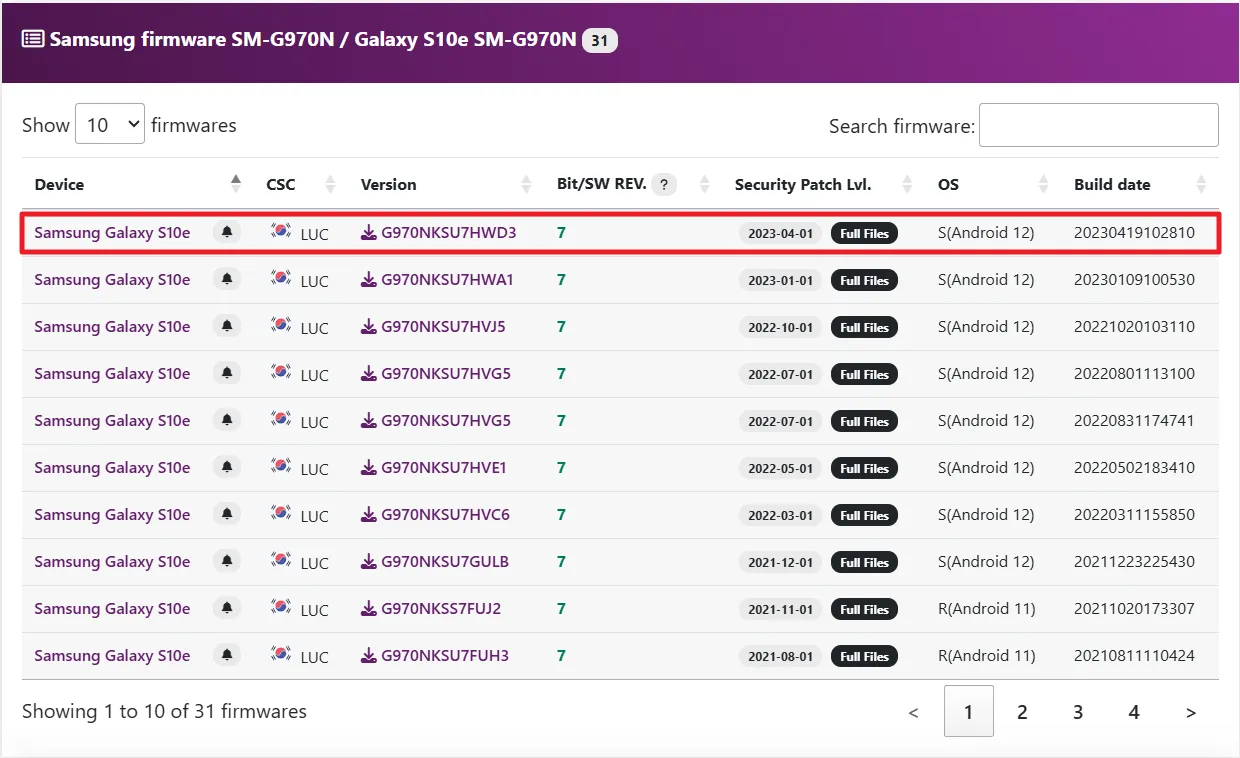Click the bell icon in the G970NKSS7FUJ2 row
Image resolution: width=1240 pixels, height=758 pixels.
coord(227,608)
